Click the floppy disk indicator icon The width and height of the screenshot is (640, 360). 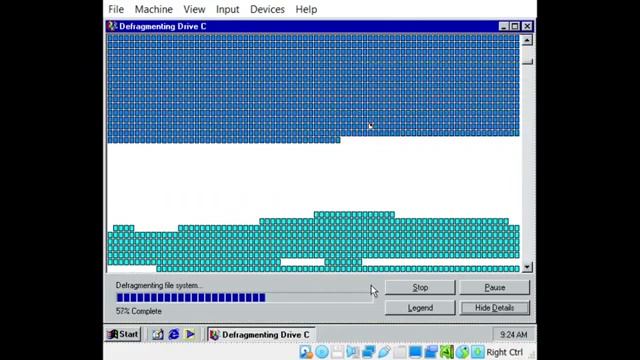[x=337, y=352]
